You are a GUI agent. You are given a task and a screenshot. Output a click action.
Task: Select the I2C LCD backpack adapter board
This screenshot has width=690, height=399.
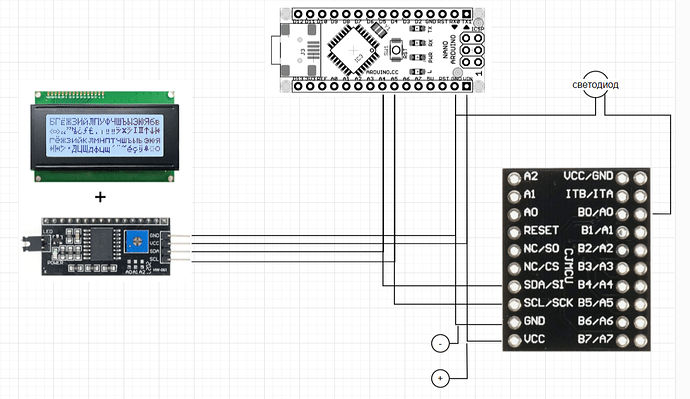106,246
